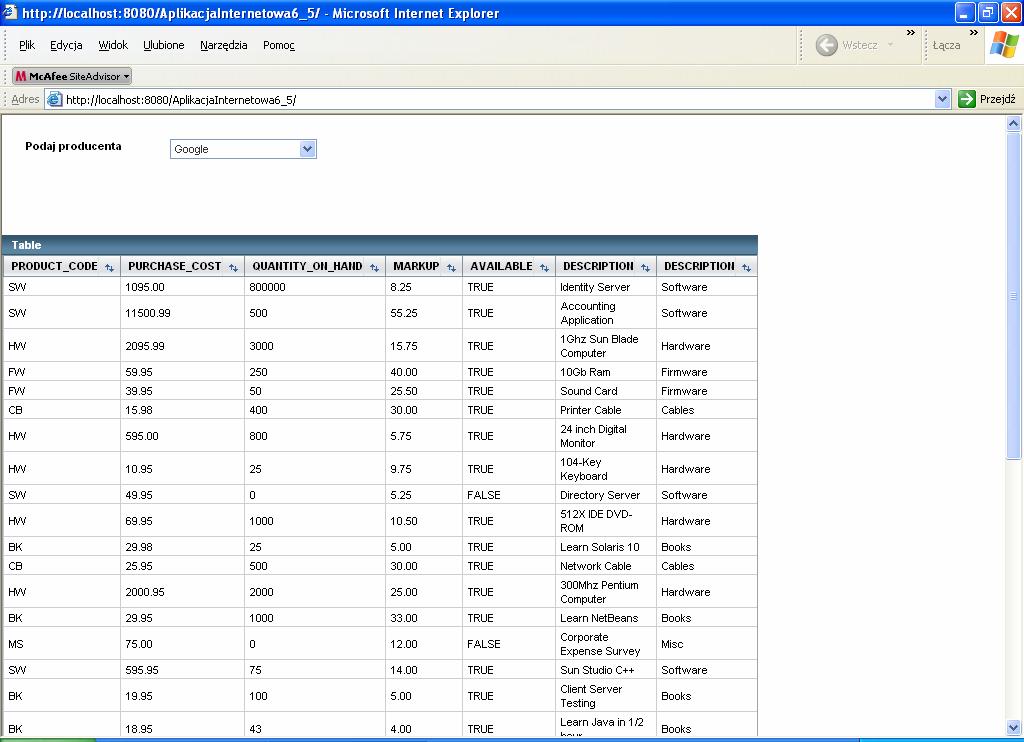Click the PURCHASE_COST column header
Viewport: 1024px width, 742px height.
[x=183, y=266]
